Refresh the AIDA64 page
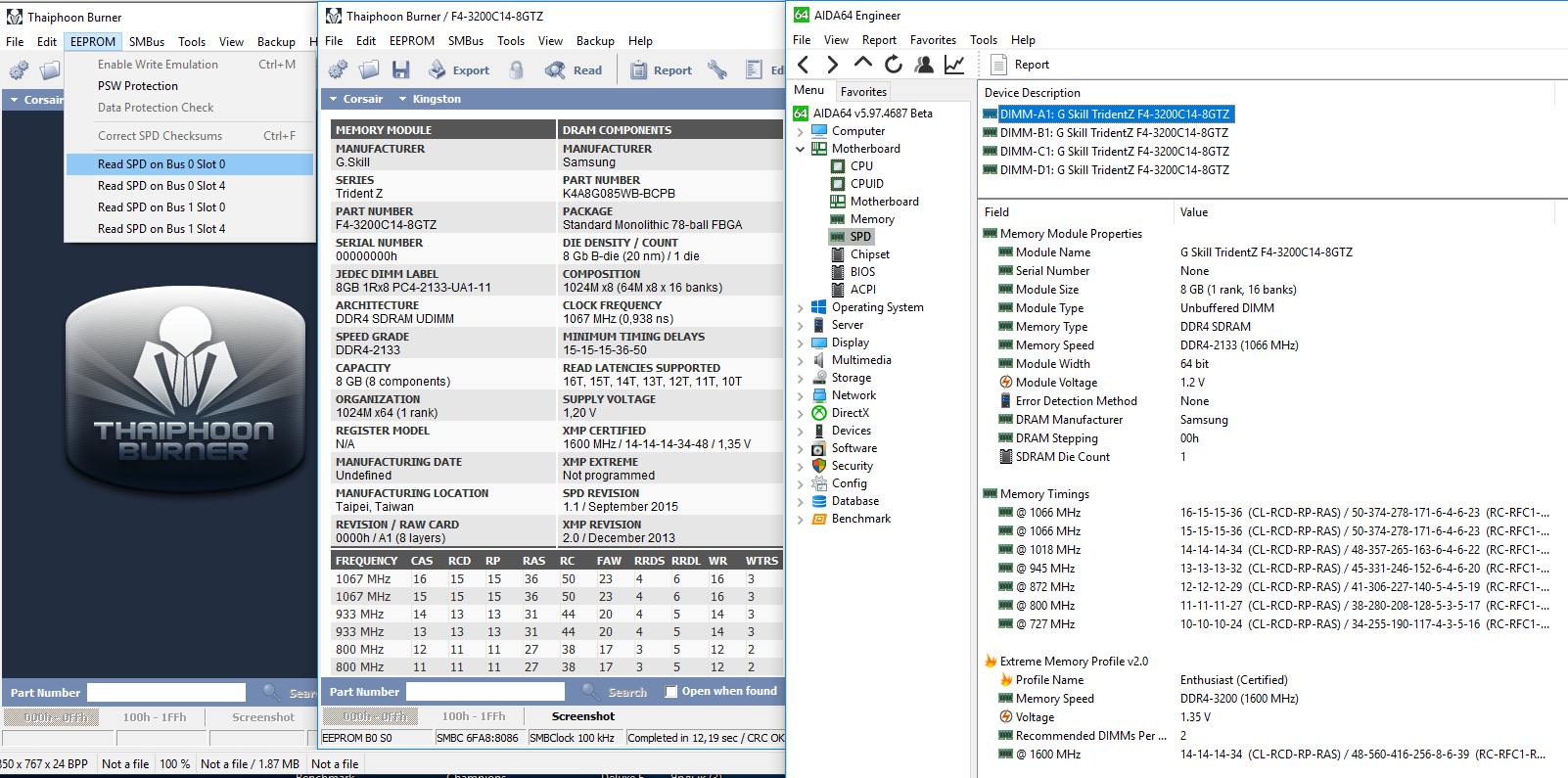Image resolution: width=1568 pixels, height=778 pixels. [x=893, y=65]
